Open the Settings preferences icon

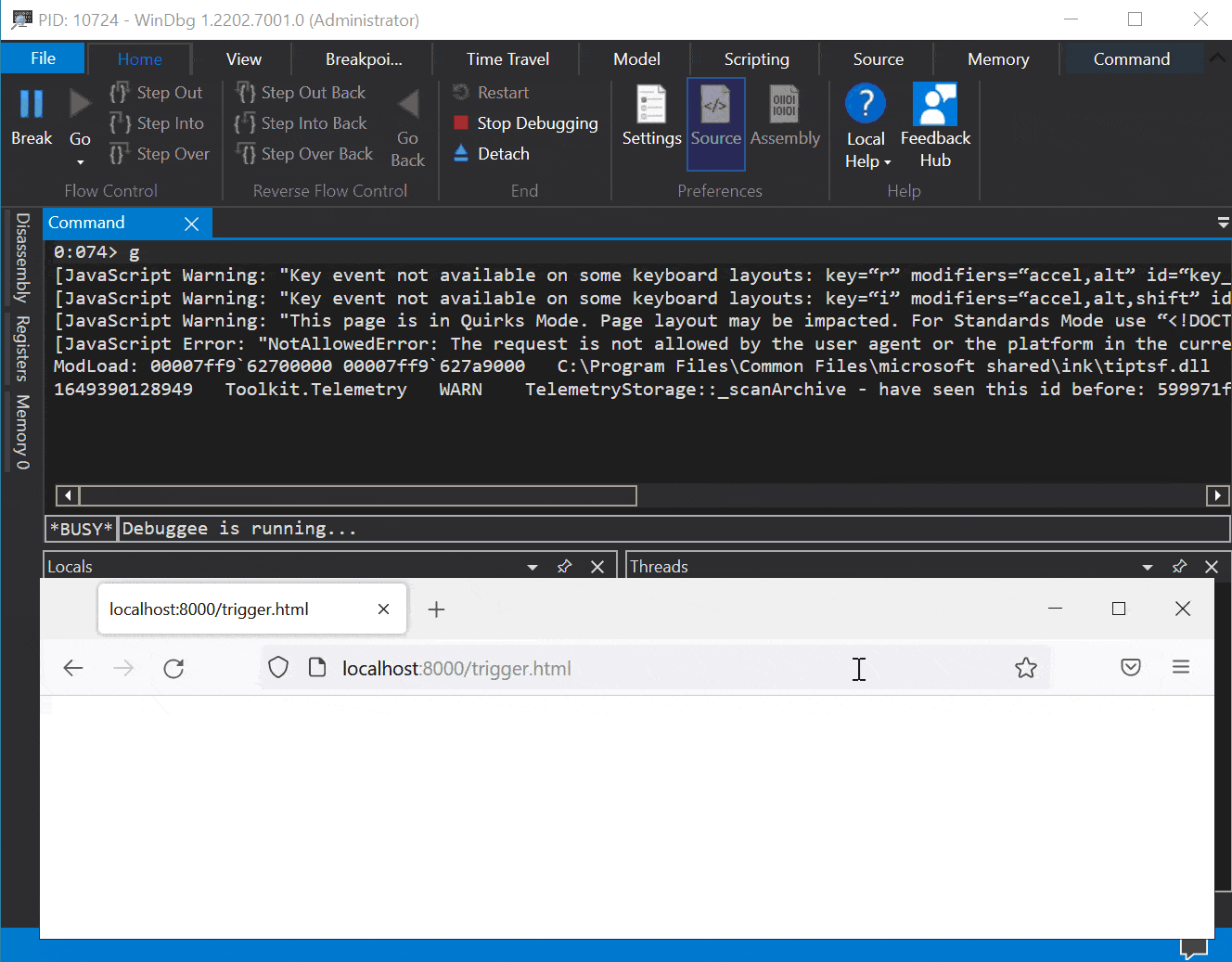click(651, 104)
